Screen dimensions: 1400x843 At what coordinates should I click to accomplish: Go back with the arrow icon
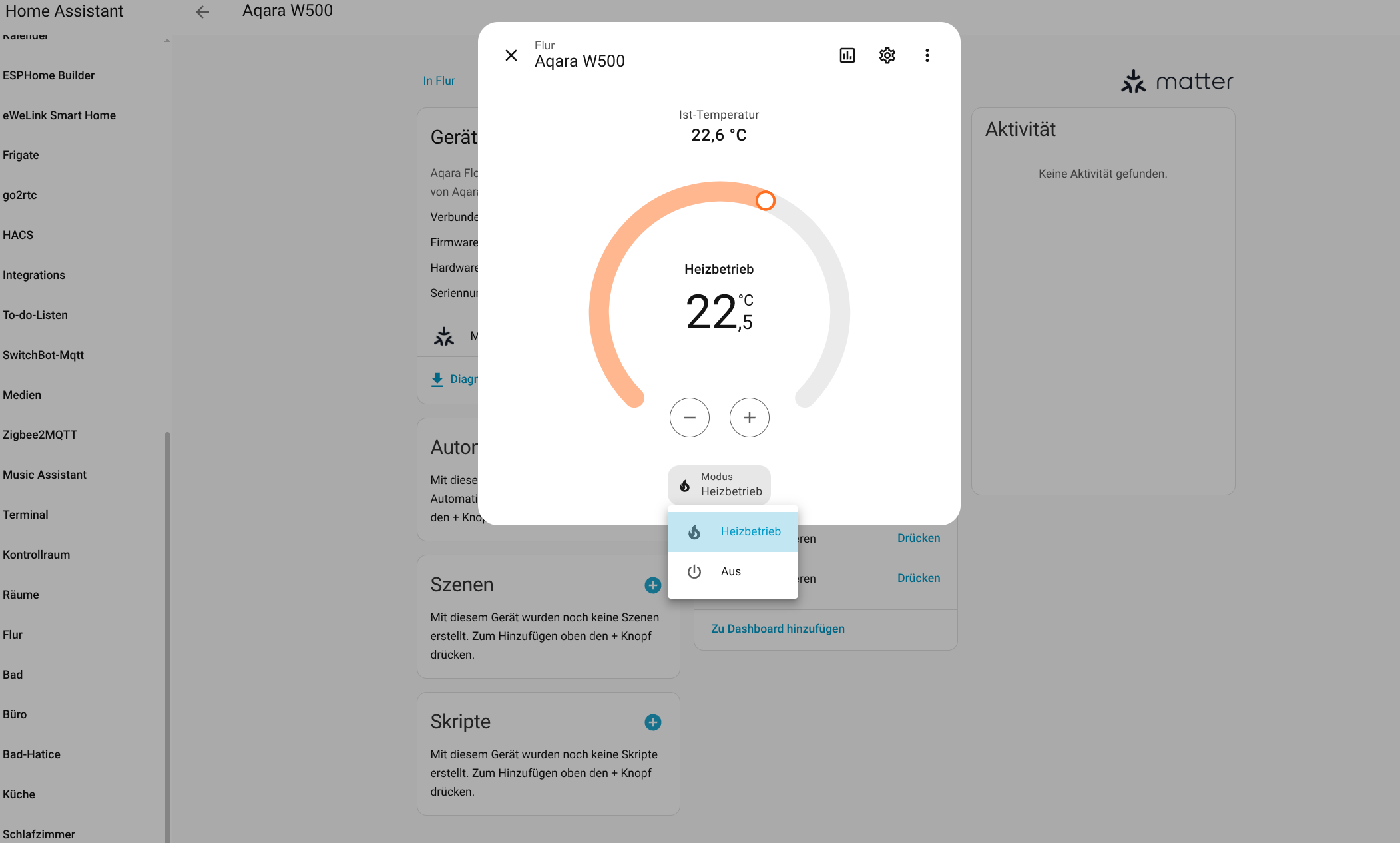coord(202,11)
